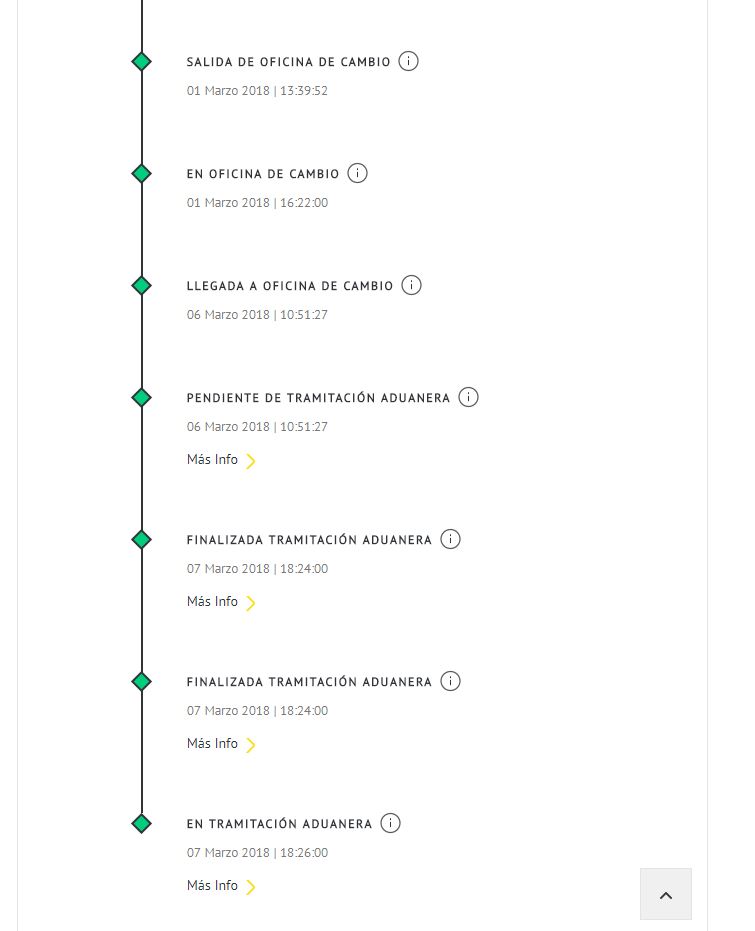Open info icon next to En Oficina de Cambio
Image resolution: width=755 pixels, height=931 pixels.
pos(357,173)
